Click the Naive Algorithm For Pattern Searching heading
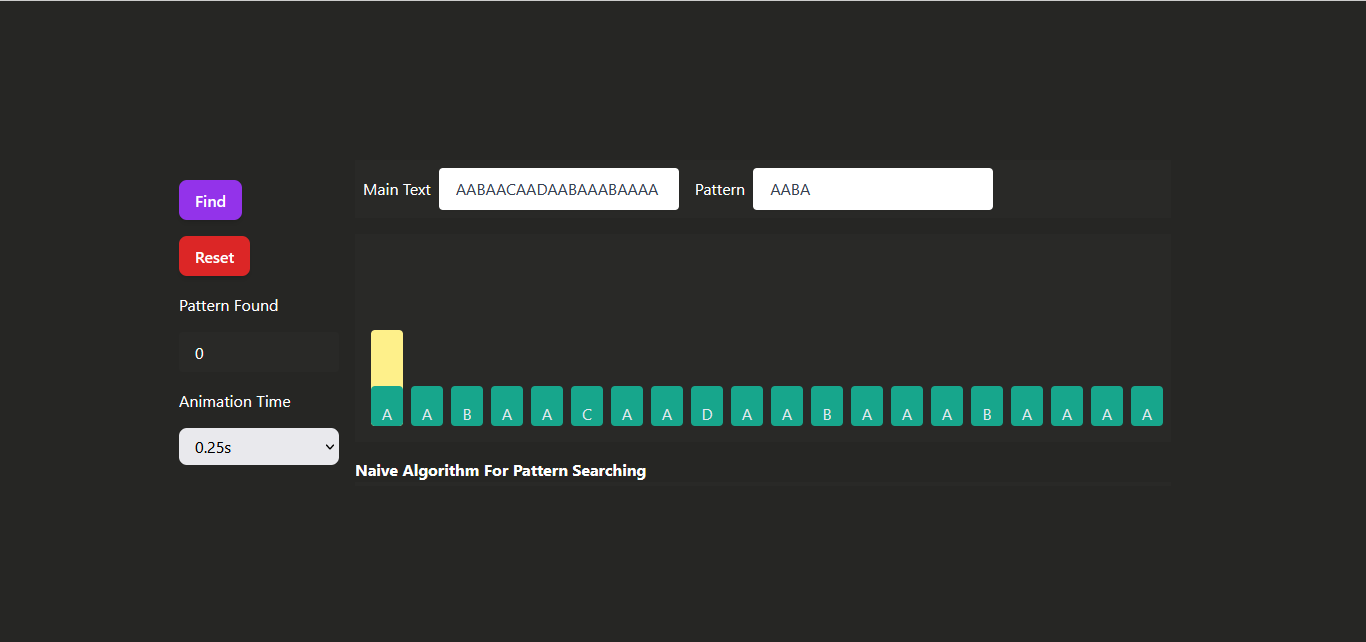 [501, 470]
